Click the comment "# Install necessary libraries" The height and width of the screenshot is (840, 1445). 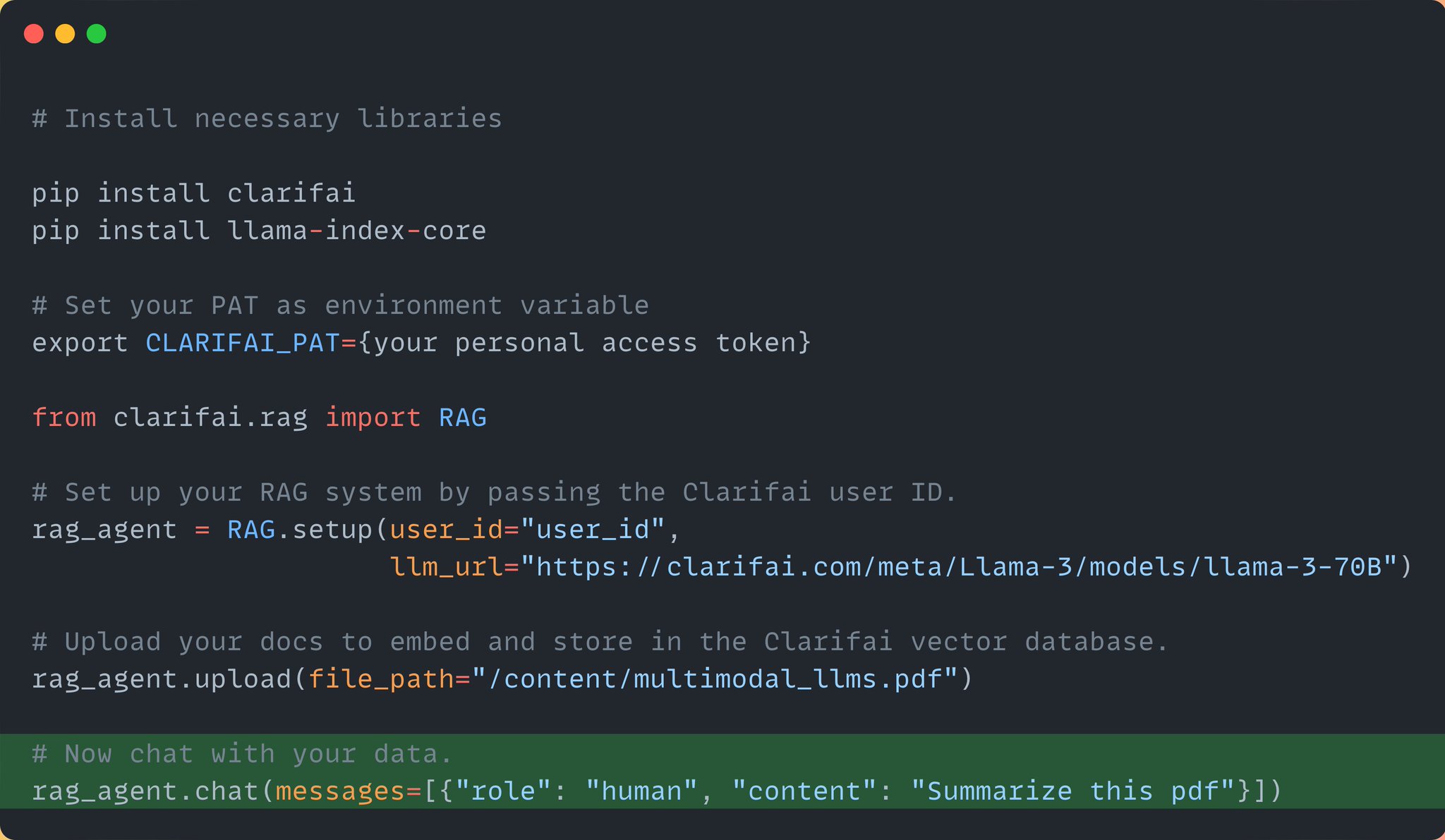coord(267,118)
